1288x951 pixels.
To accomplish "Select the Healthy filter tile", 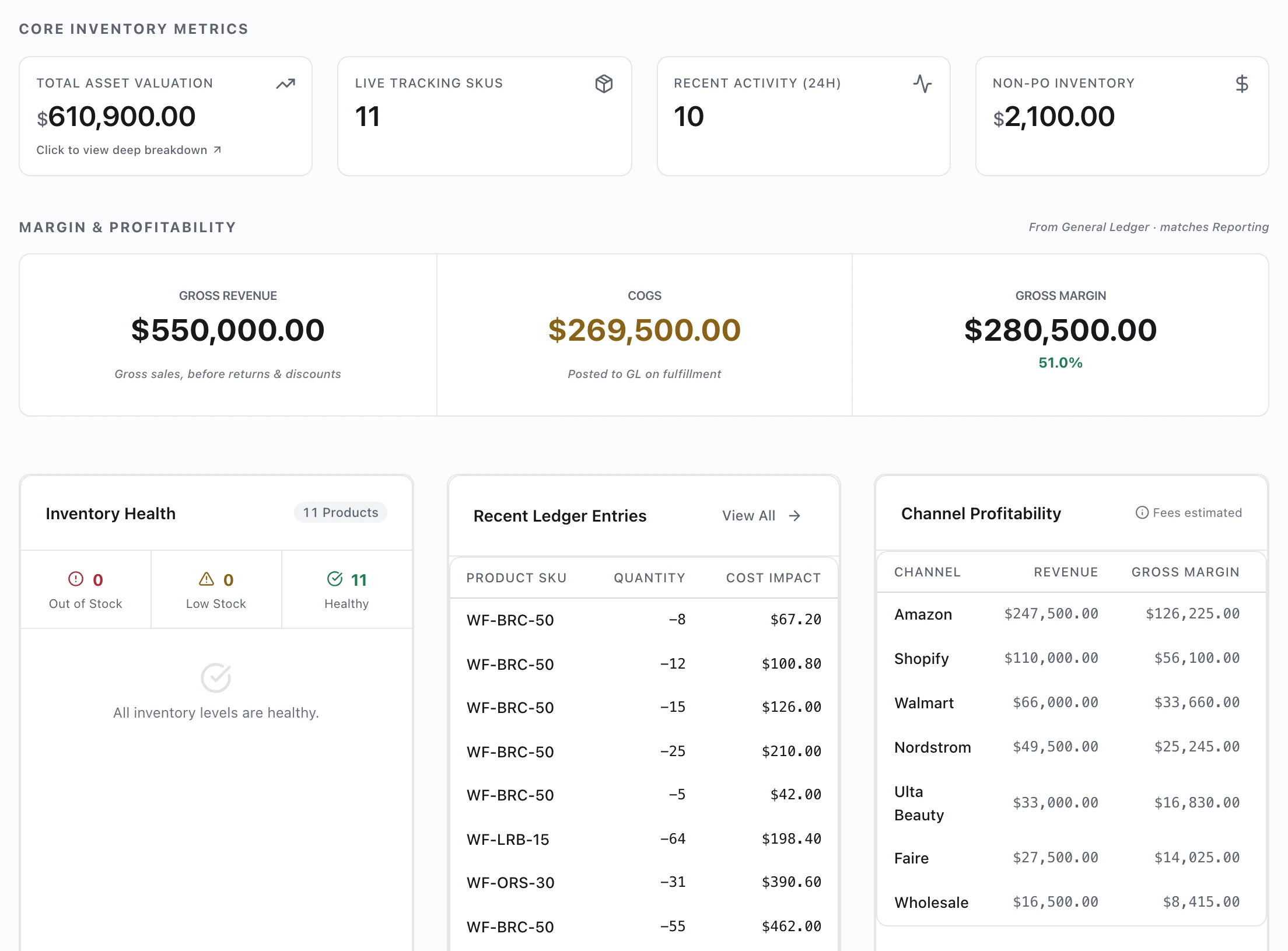I will click(x=346, y=589).
